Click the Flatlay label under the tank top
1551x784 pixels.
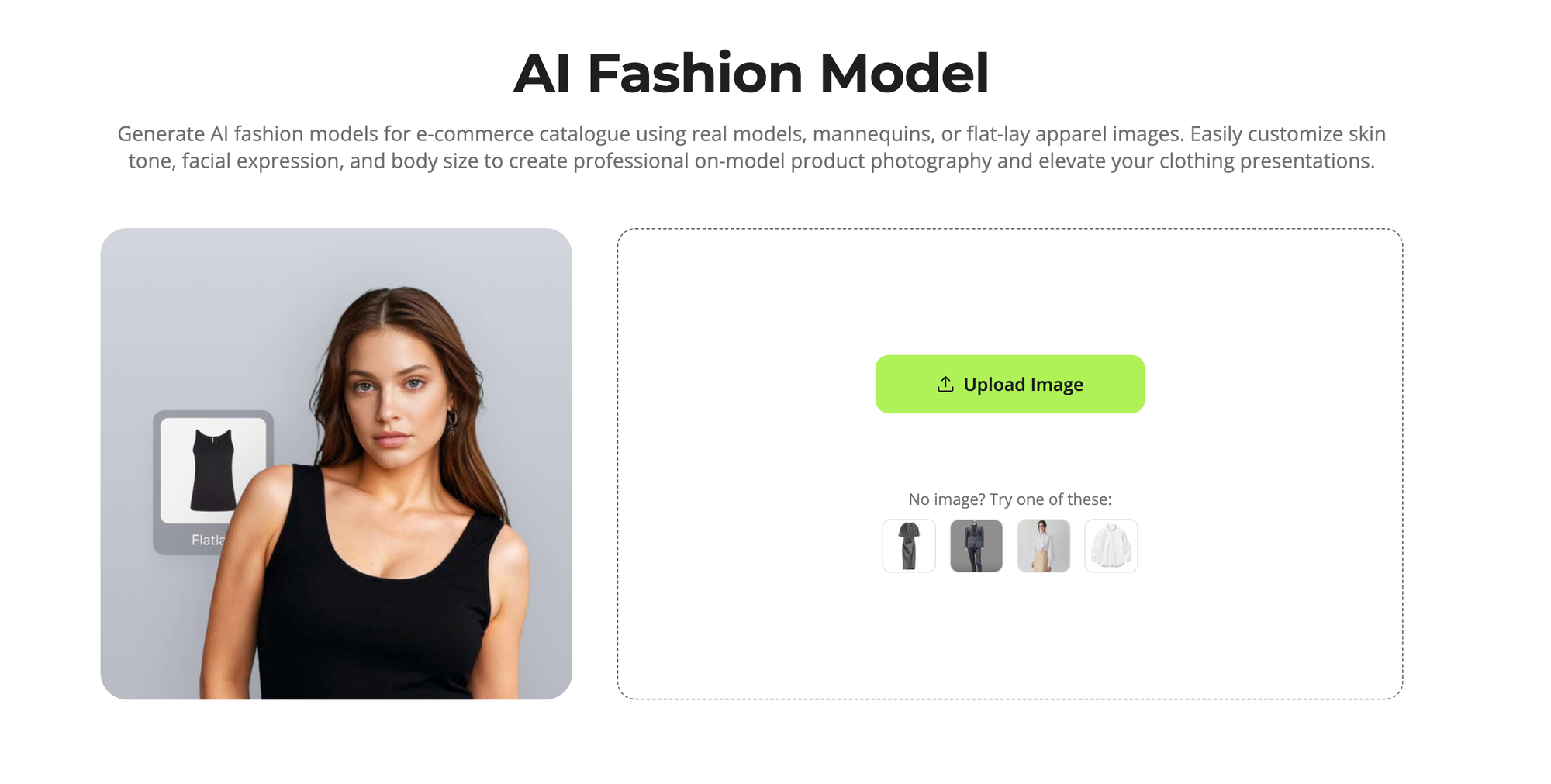tap(207, 540)
